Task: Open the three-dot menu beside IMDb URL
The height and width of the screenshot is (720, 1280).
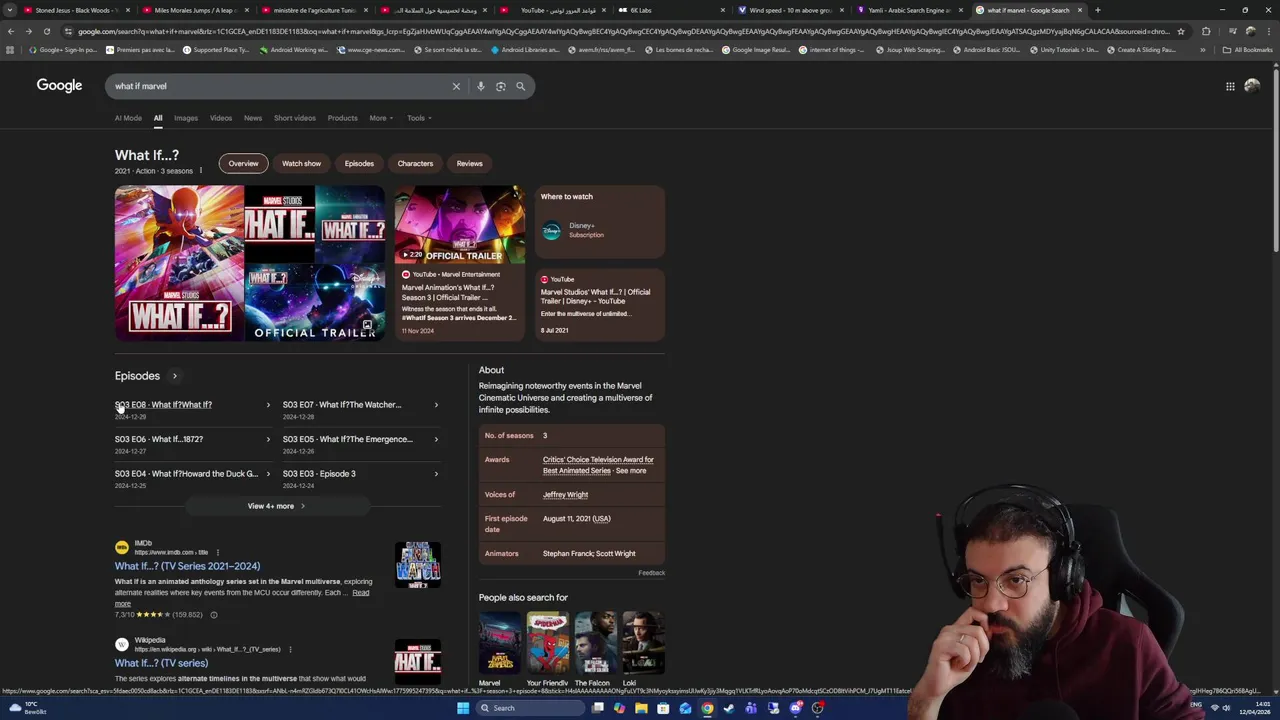Action: pos(217,552)
